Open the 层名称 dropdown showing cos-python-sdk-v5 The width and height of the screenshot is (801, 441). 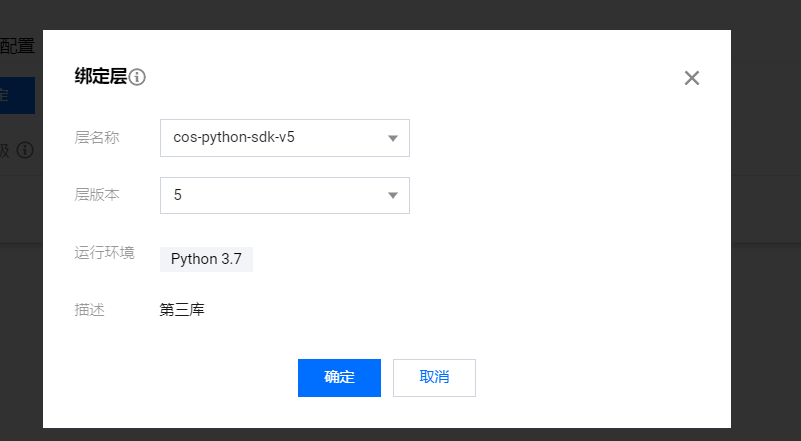(285, 138)
